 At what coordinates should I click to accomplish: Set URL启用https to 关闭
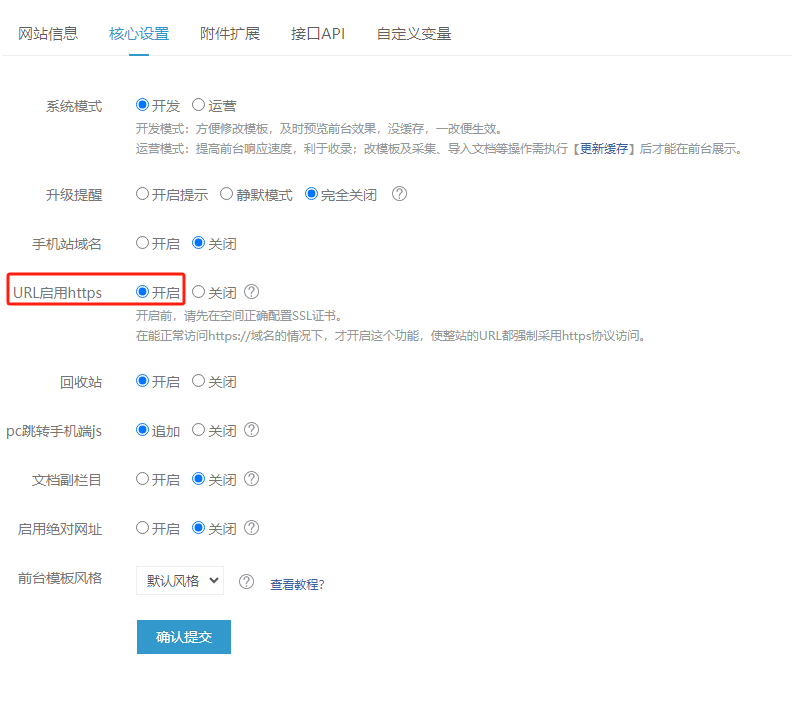(x=199, y=292)
